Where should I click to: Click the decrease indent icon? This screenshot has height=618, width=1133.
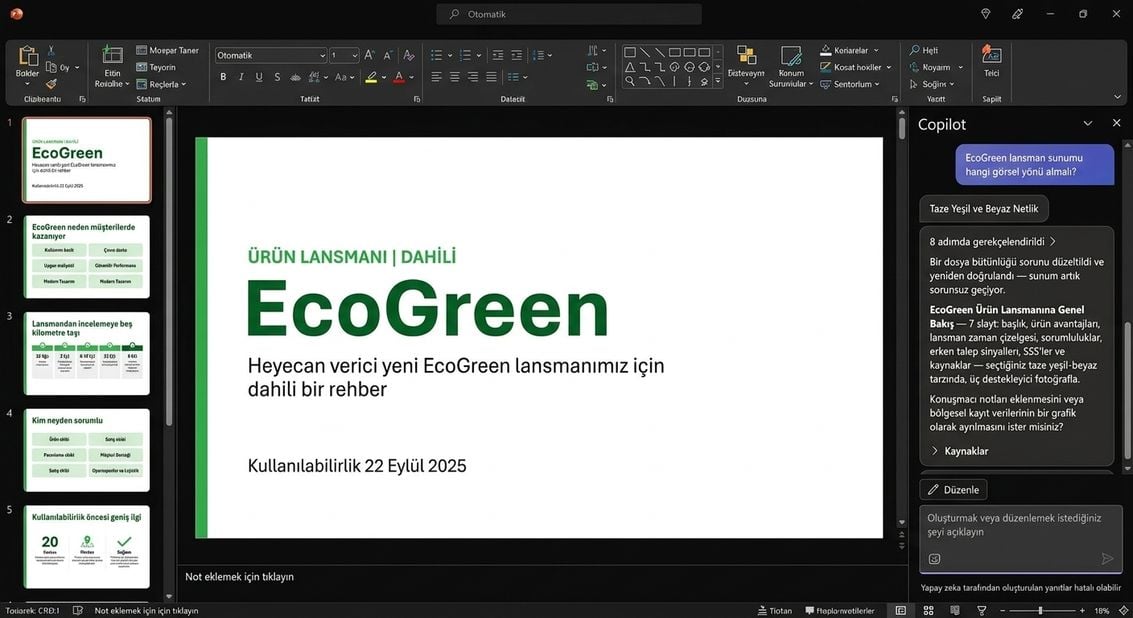click(x=498, y=55)
